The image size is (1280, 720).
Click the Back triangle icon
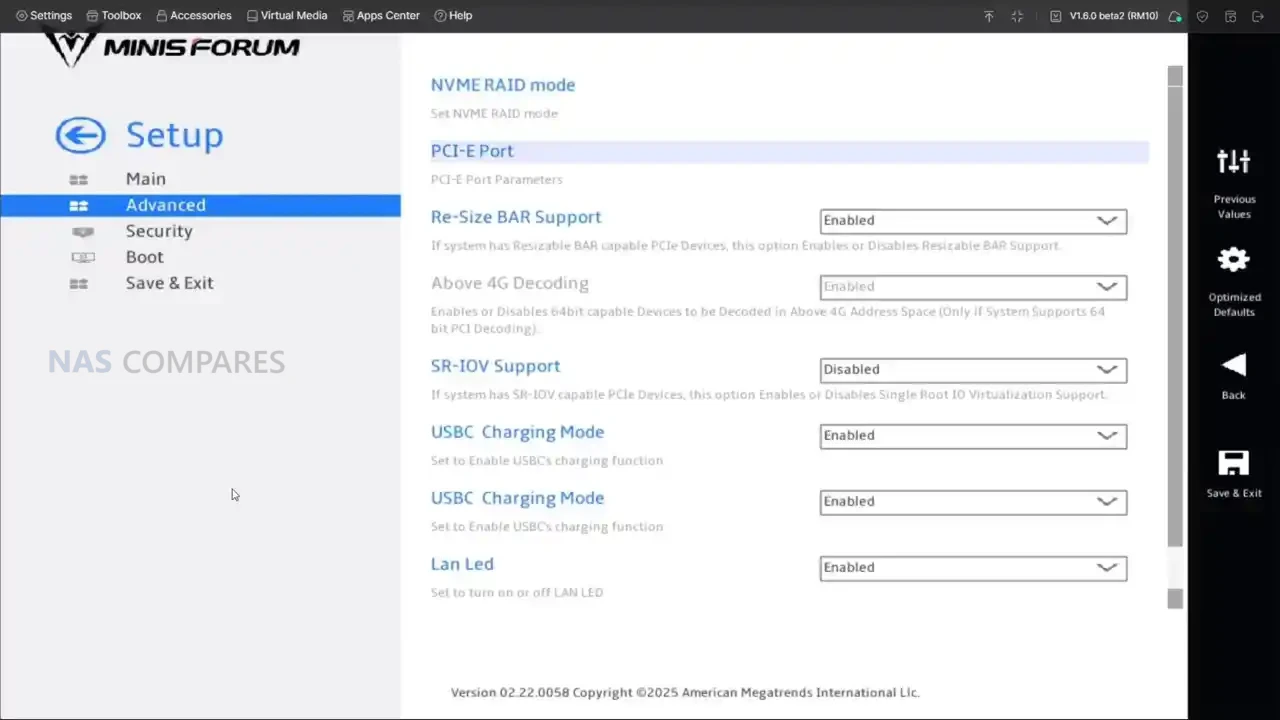(x=1233, y=365)
